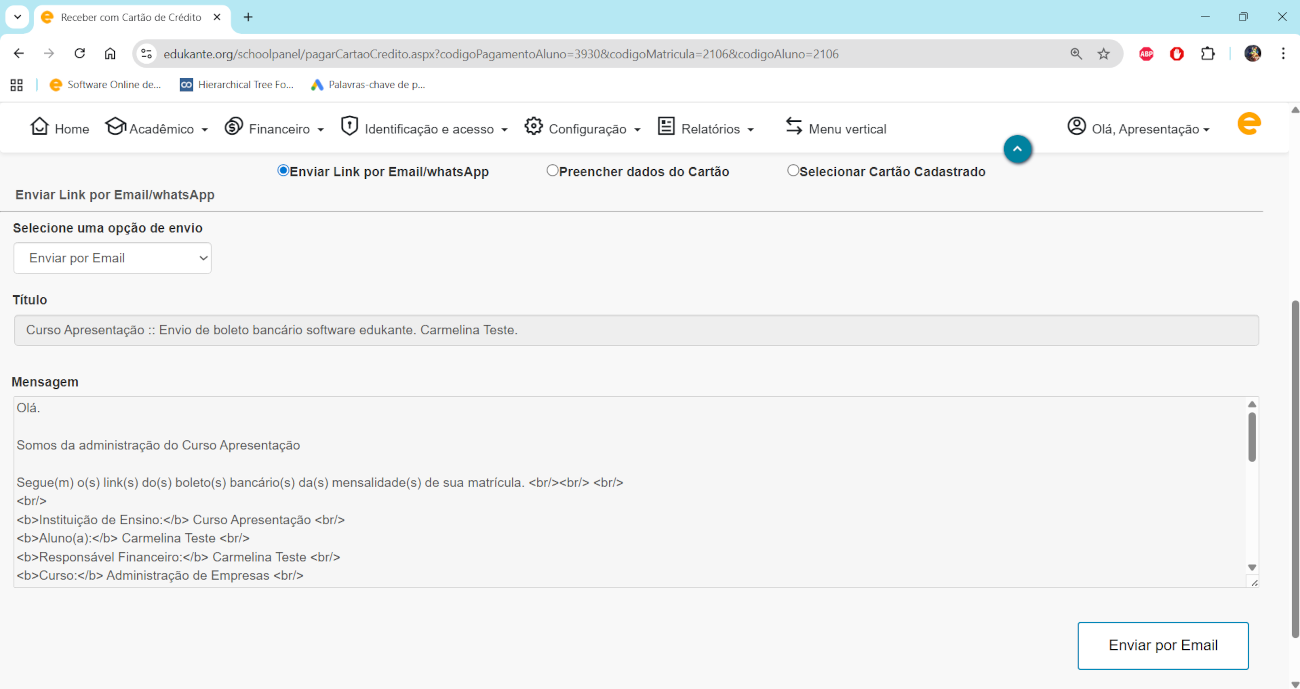Click the Mensagem textarea scrollbar thumb
This screenshot has width=1300, height=689.
(1251, 437)
